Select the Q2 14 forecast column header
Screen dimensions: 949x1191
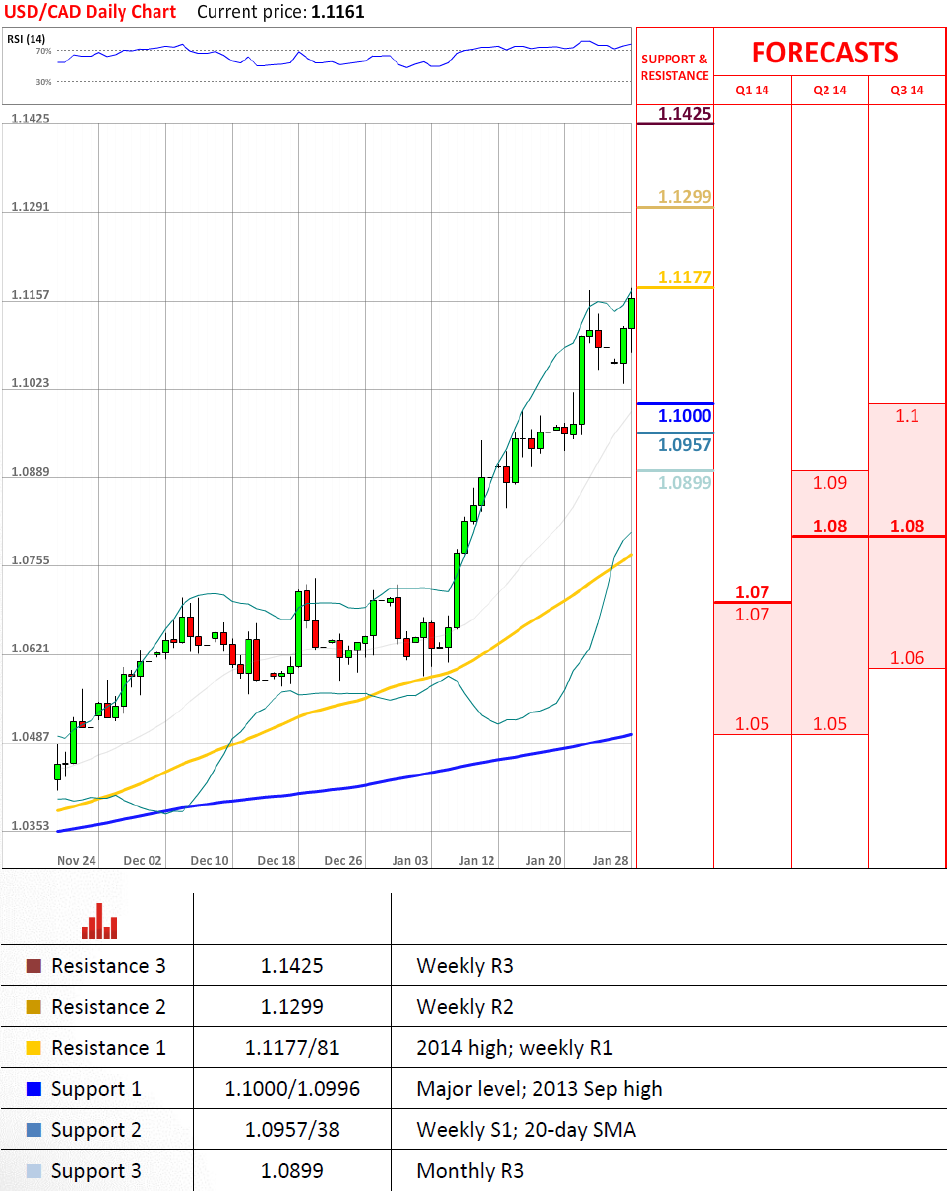tap(829, 90)
